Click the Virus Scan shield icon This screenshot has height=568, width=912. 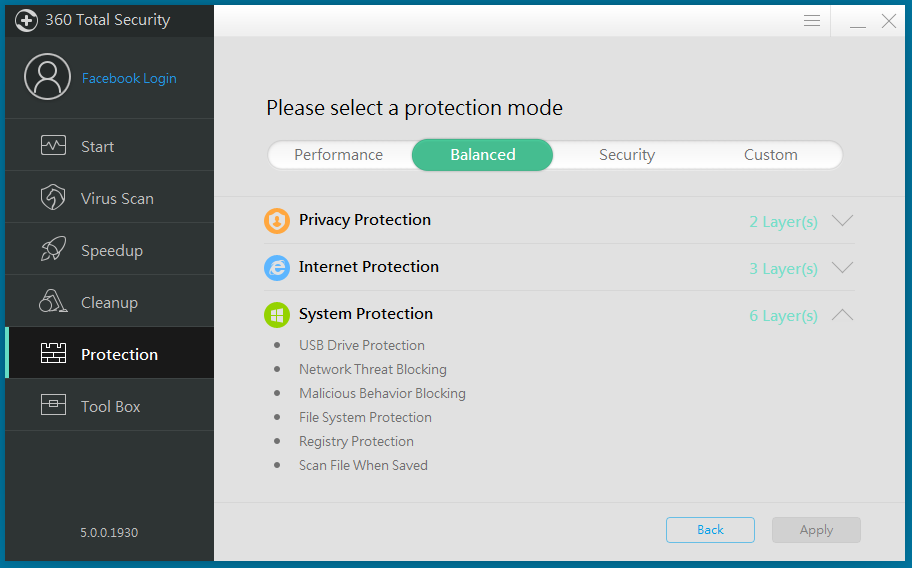53,198
